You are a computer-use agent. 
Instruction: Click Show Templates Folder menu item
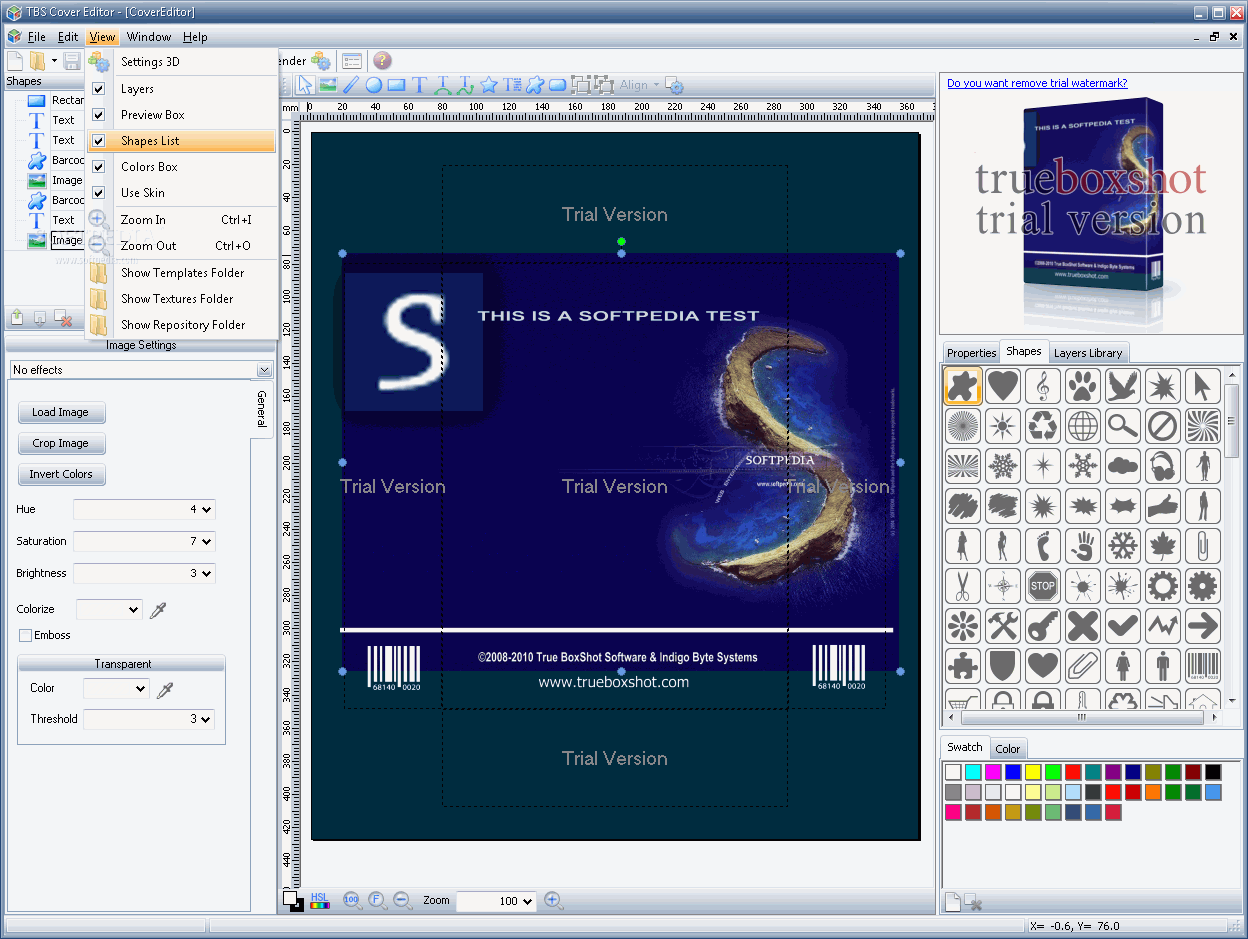[x=182, y=273]
